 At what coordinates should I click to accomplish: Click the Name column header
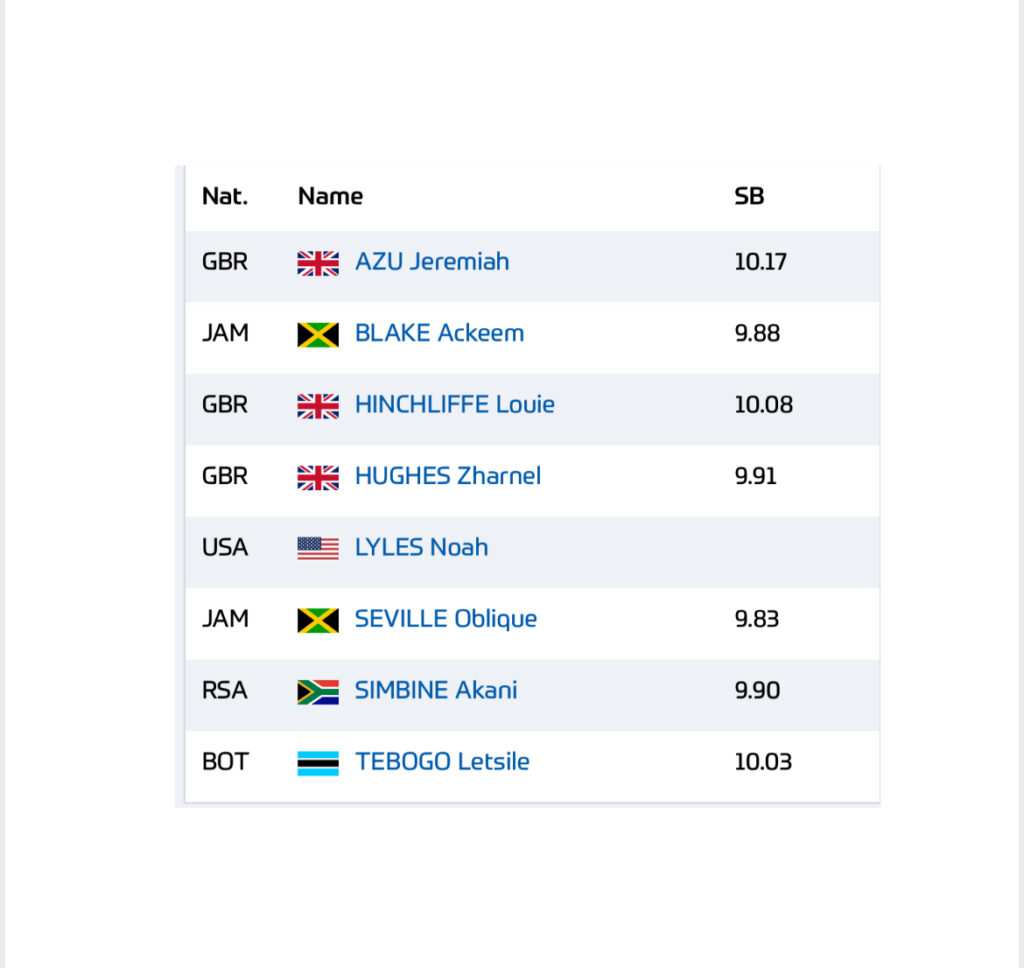pyautogui.click(x=330, y=196)
